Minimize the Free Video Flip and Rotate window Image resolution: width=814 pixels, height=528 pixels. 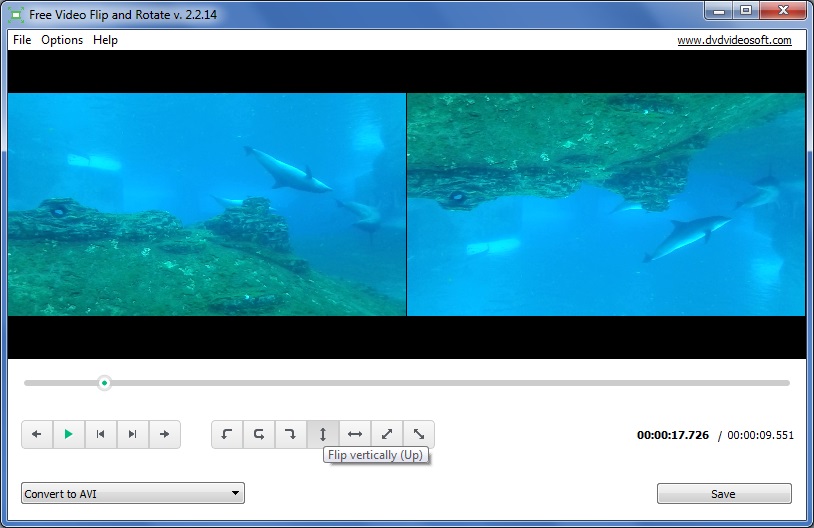(718, 11)
